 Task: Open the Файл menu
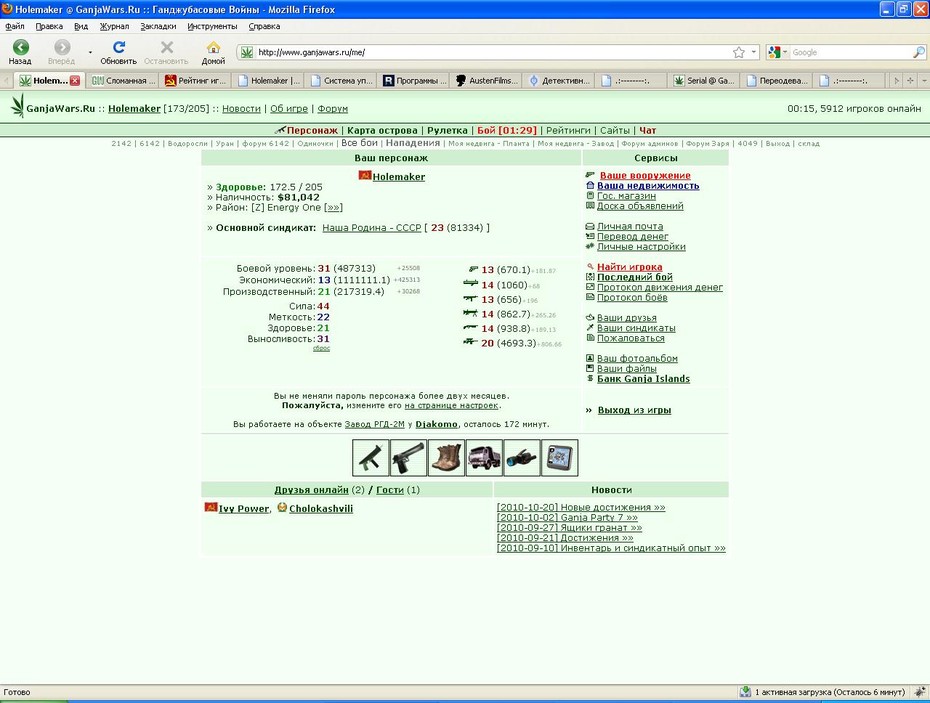click(x=15, y=26)
